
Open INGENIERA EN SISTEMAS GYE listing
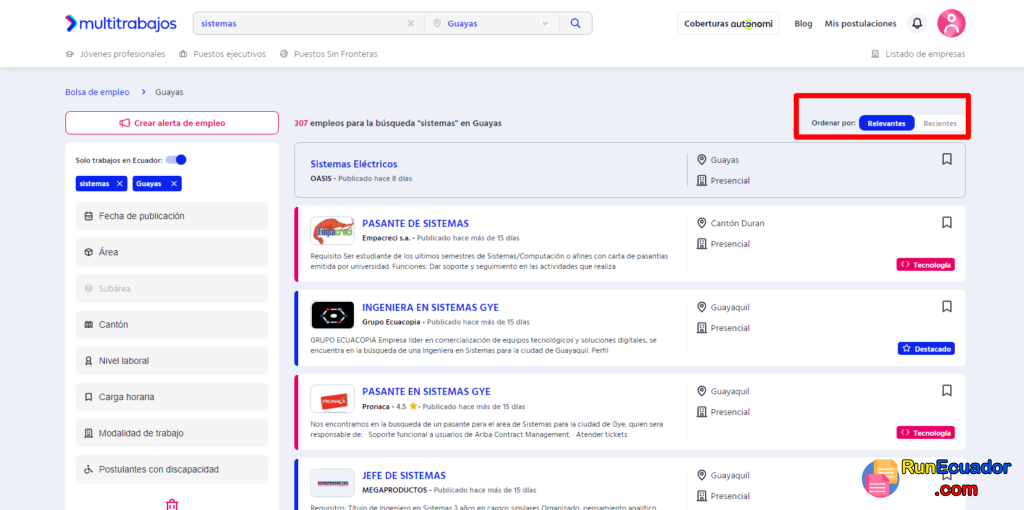430,308
